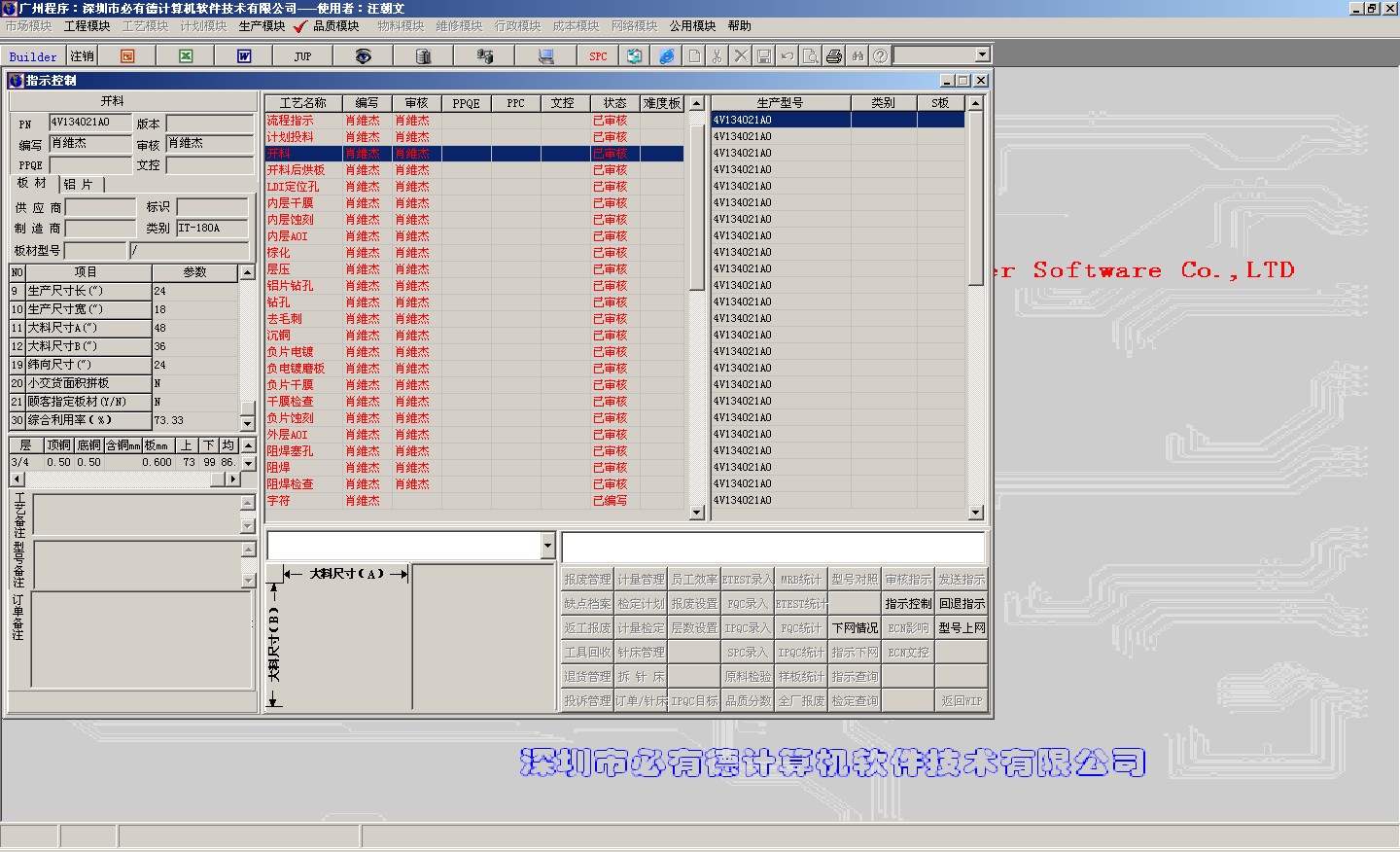This screenshot has width=1400, height=852.
Task: Click the Undo arrow toolbar icon
Action: click(x=787, y=56)
